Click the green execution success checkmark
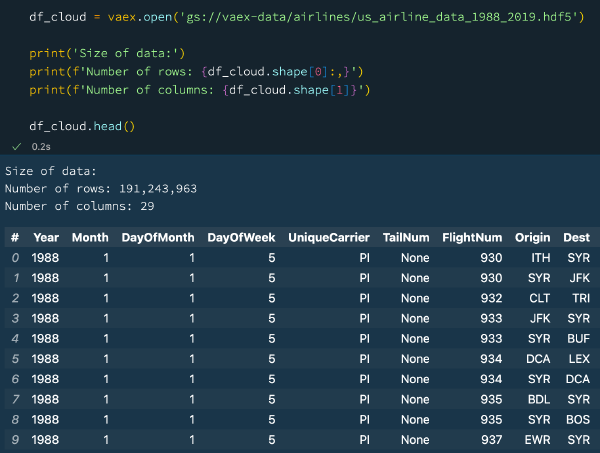The height and width of the screenshot is (453, 600). 16,146
